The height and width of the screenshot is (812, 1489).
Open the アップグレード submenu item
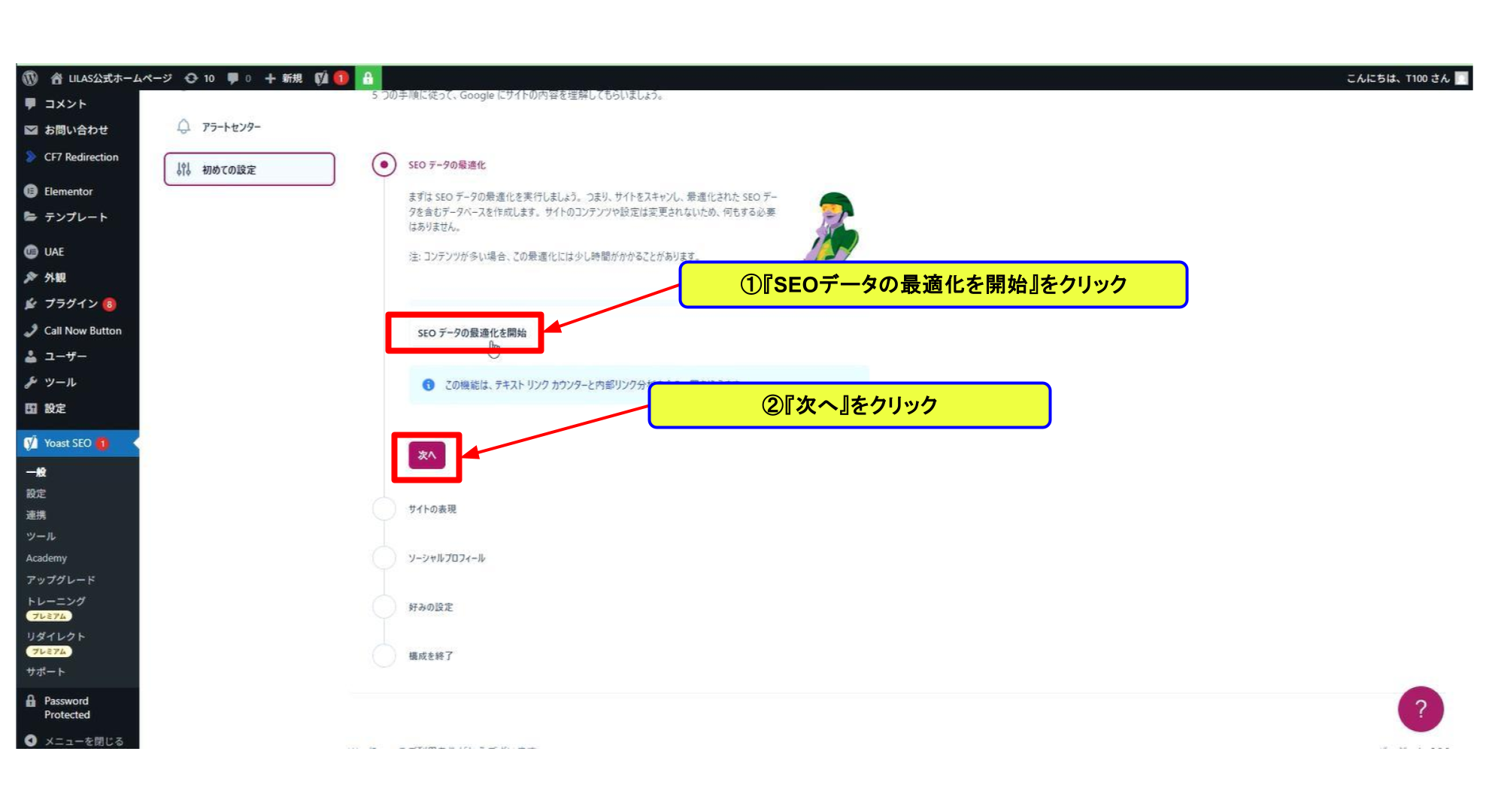pos(60,580)
